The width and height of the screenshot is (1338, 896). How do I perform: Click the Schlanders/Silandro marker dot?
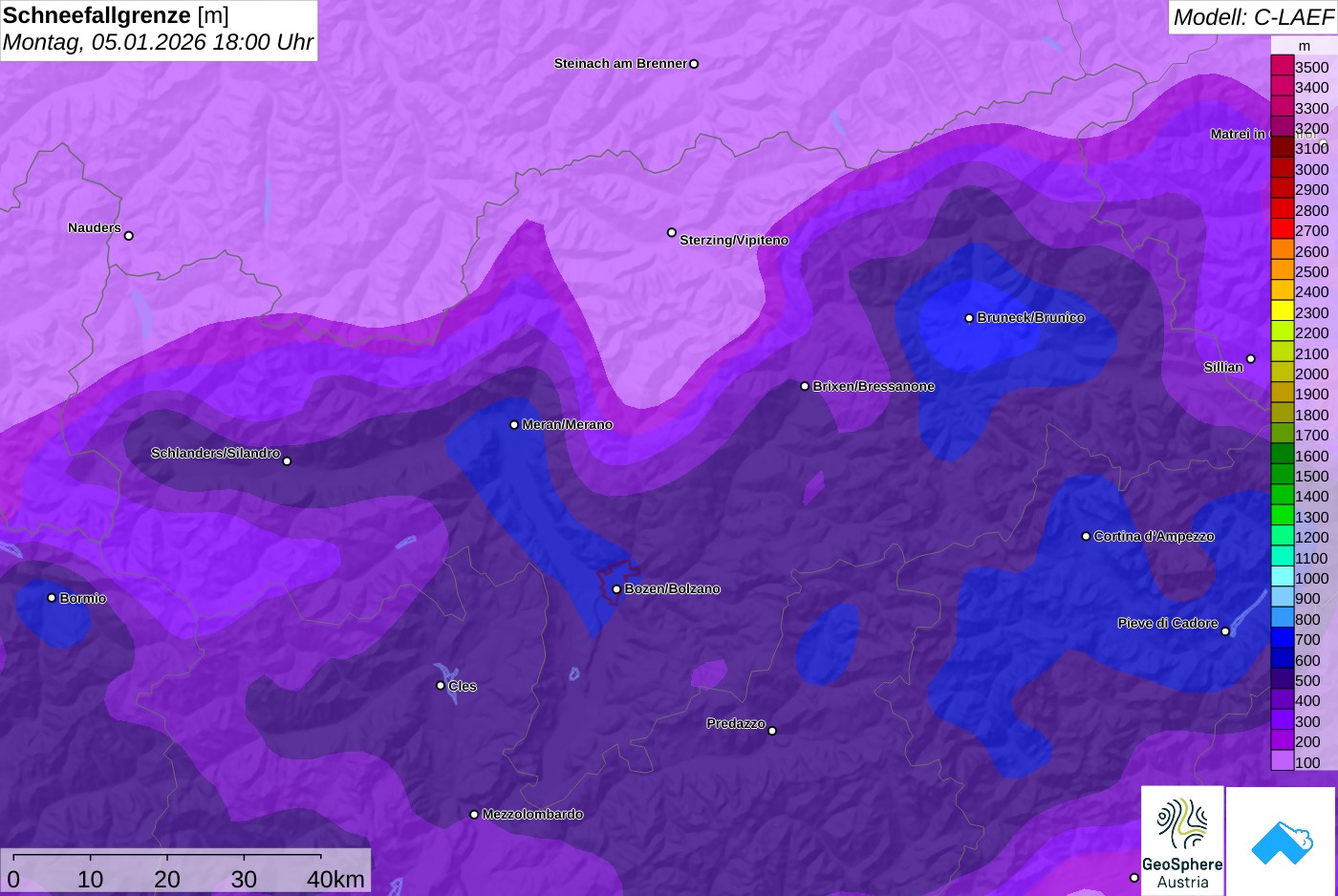287,461
